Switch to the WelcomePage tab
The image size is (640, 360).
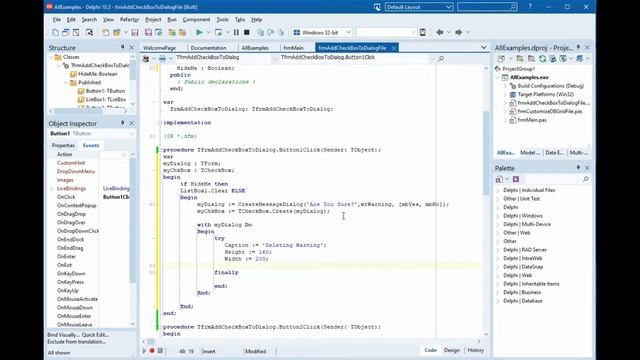(160, 48)
